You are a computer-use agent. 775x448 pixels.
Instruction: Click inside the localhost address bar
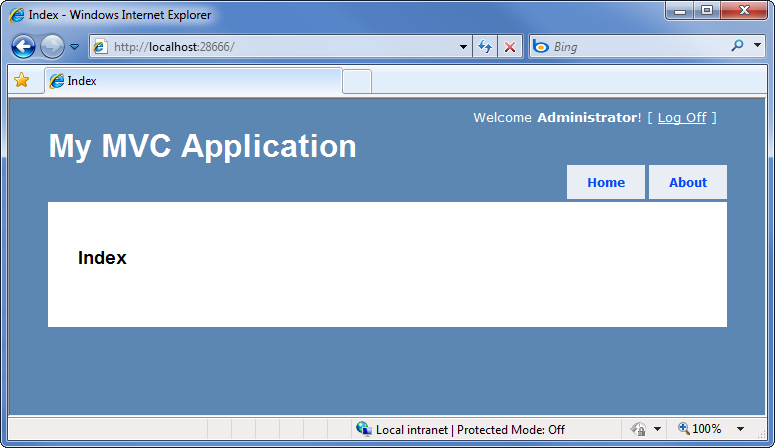[x=280, y=47]
